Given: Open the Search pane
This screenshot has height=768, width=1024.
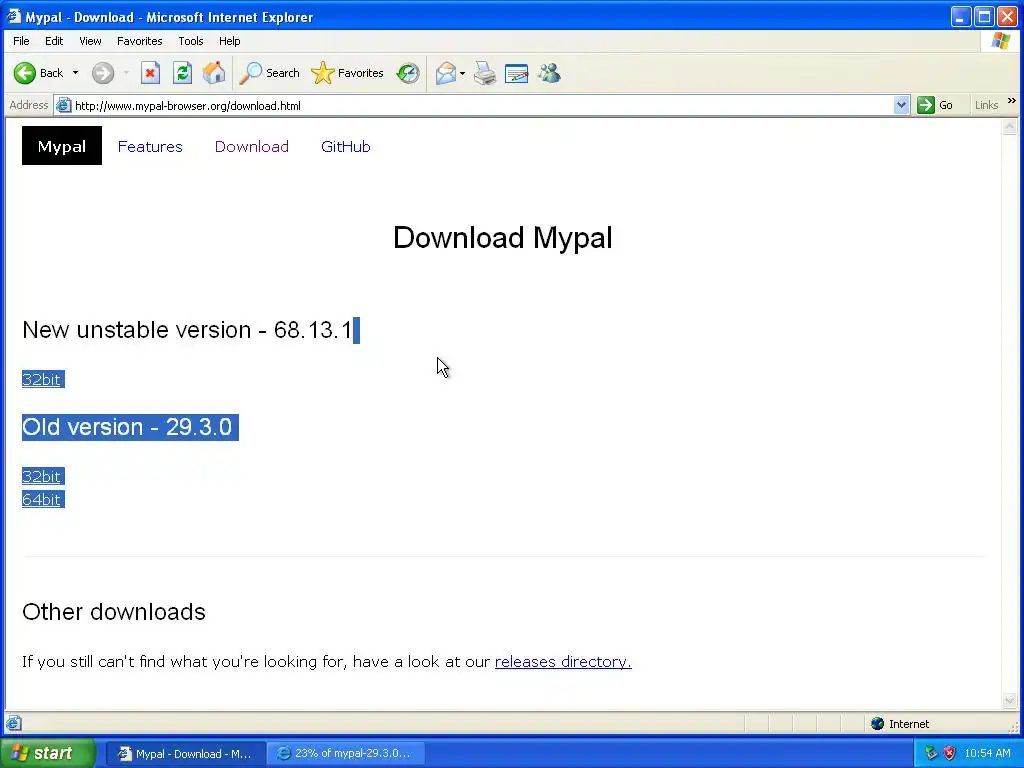Looking at the screenshot, I should pyautogui.click(x=269, y=73).
